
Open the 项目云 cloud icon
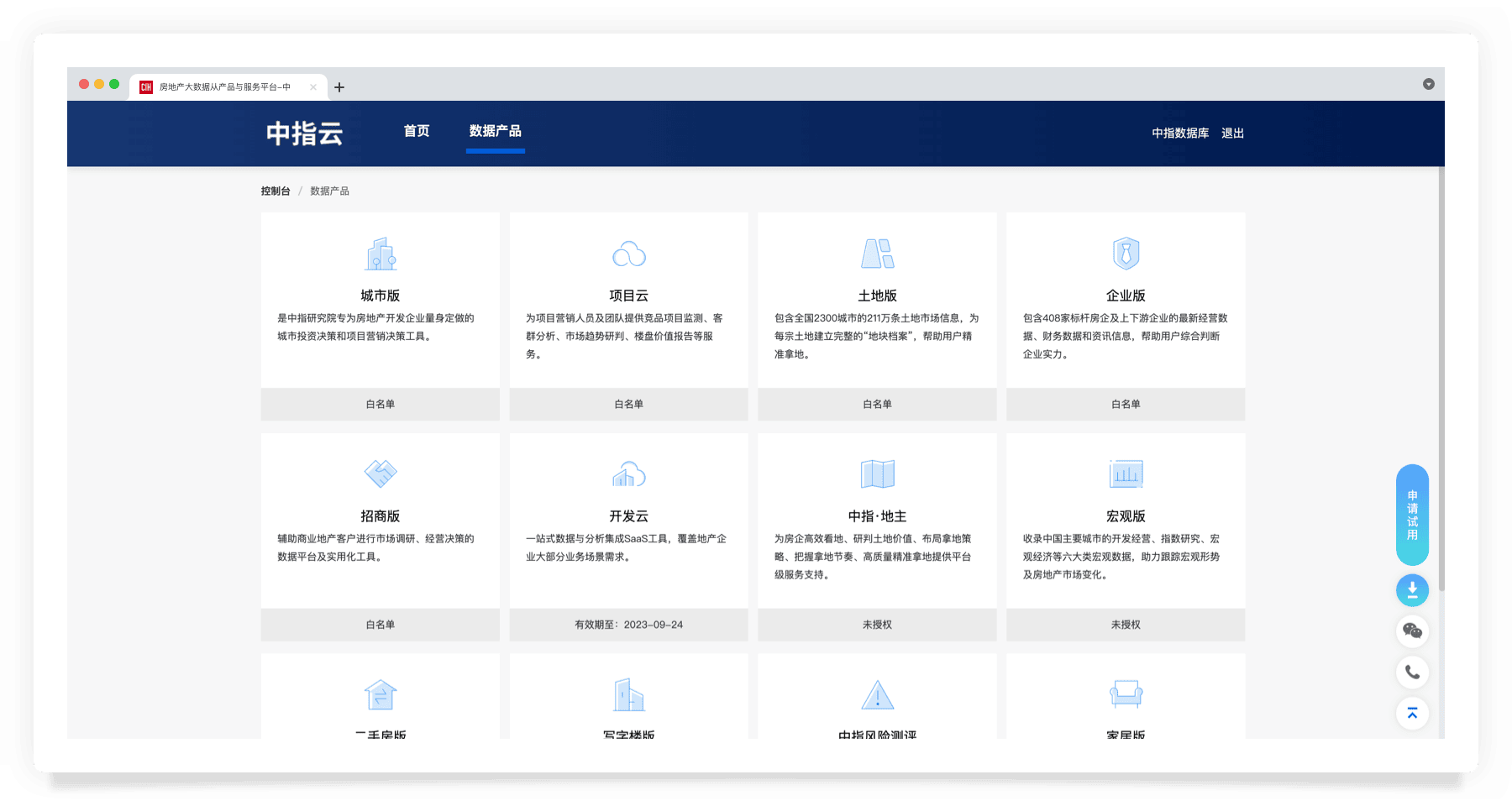tap(628, 254)
